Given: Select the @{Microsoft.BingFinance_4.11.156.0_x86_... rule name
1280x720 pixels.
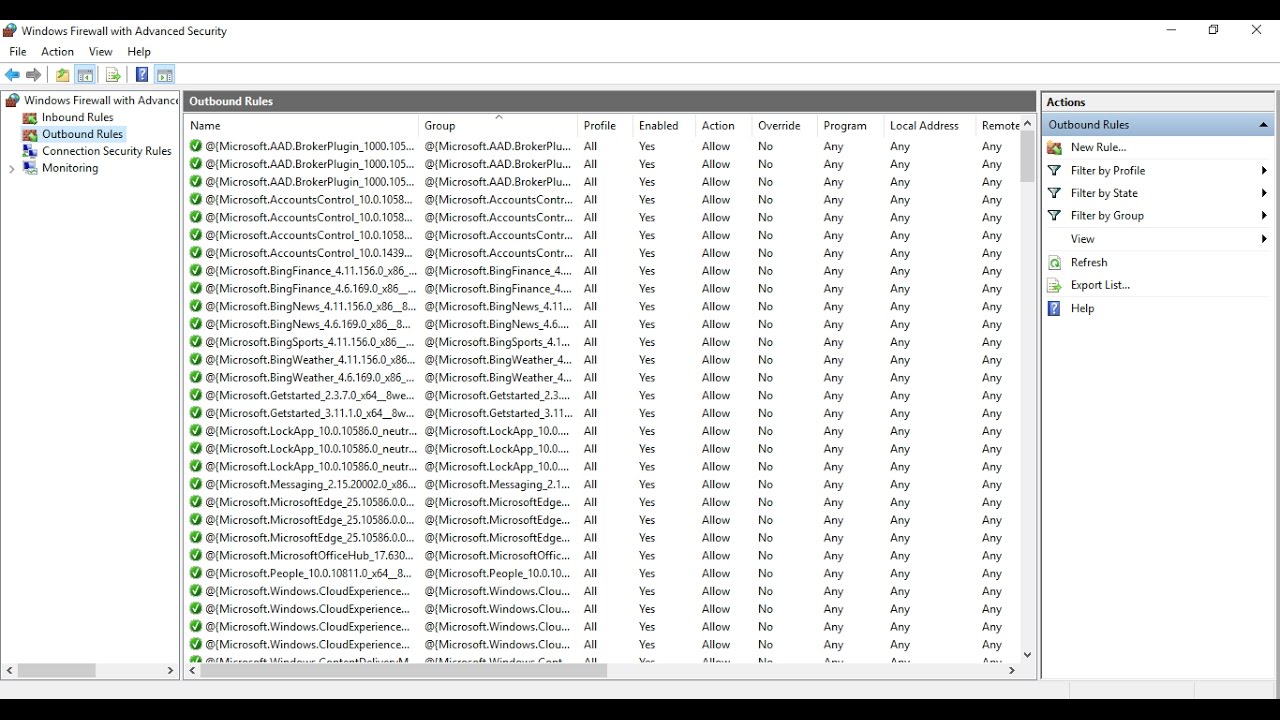Looking at the screenshot, I should (311, 271).
